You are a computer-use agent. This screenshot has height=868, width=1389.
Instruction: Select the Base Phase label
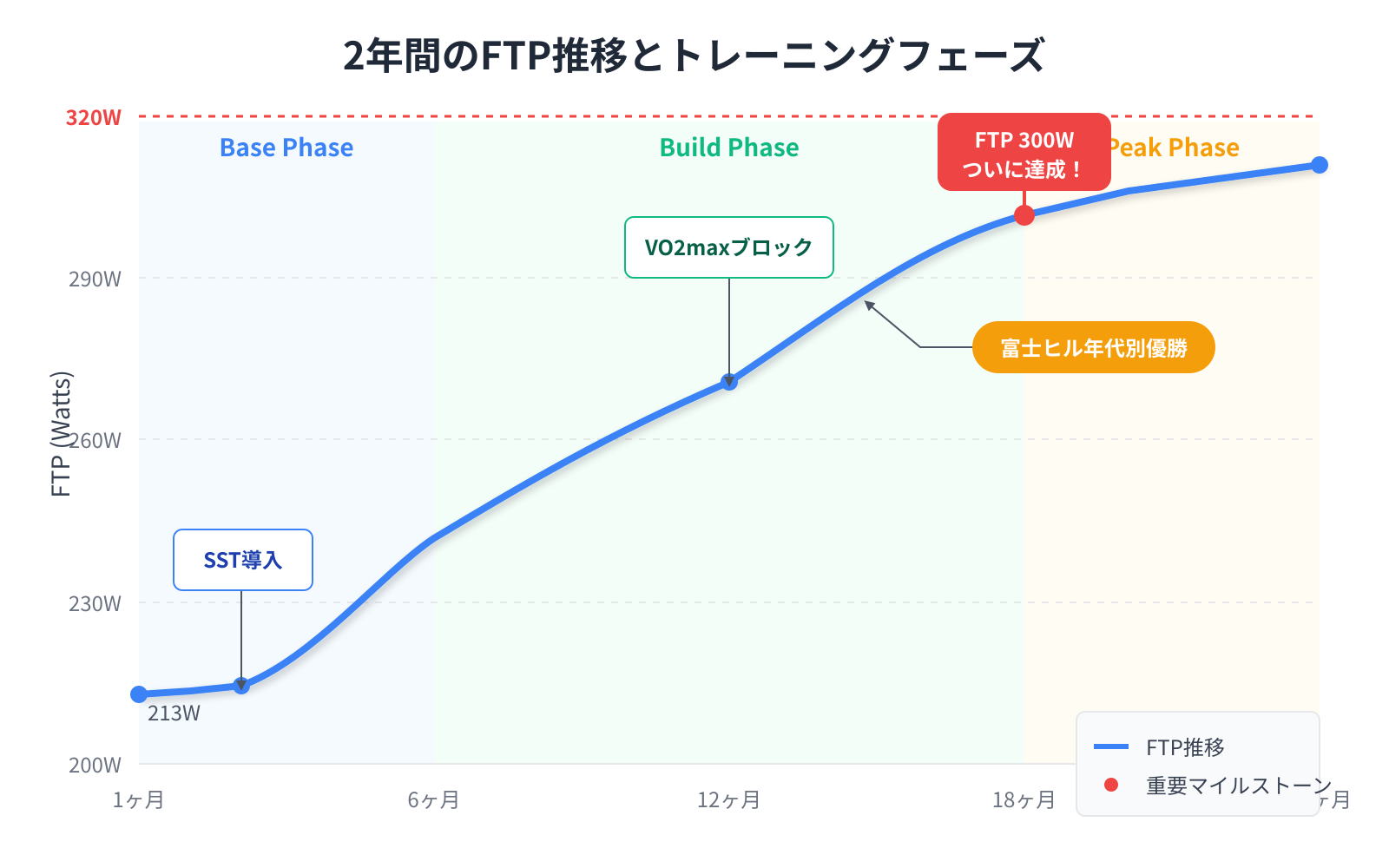click(x=286, y=148)
